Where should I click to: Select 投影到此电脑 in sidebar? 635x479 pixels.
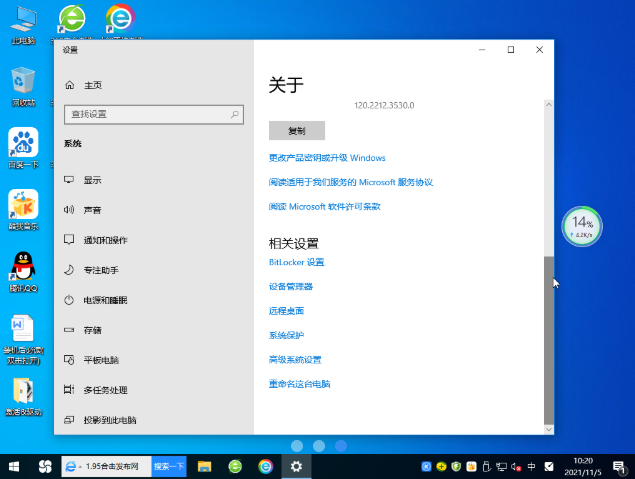click(109, 420)
